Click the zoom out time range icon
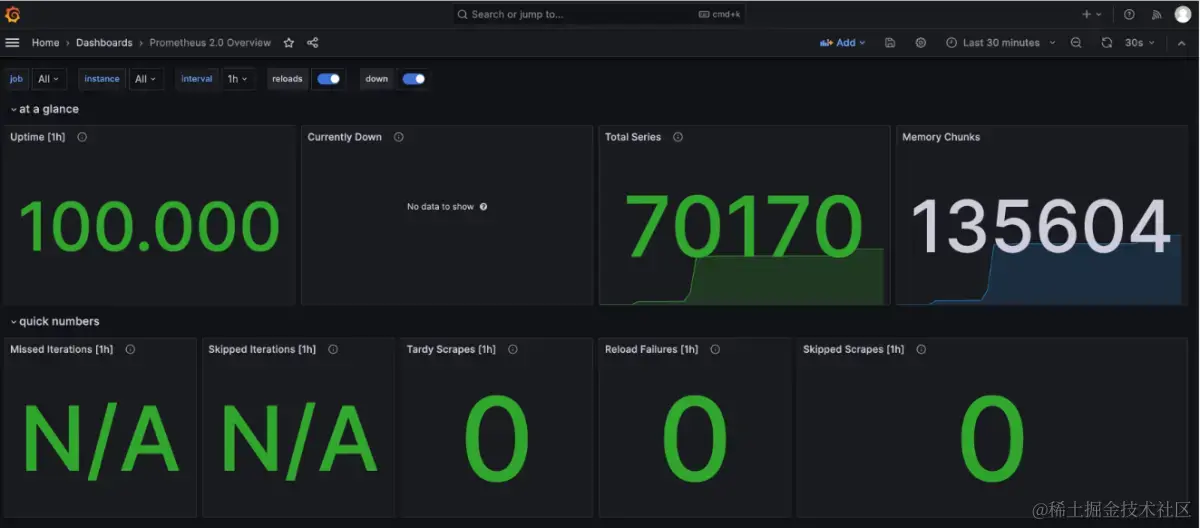 click(x=1076, y=43)
